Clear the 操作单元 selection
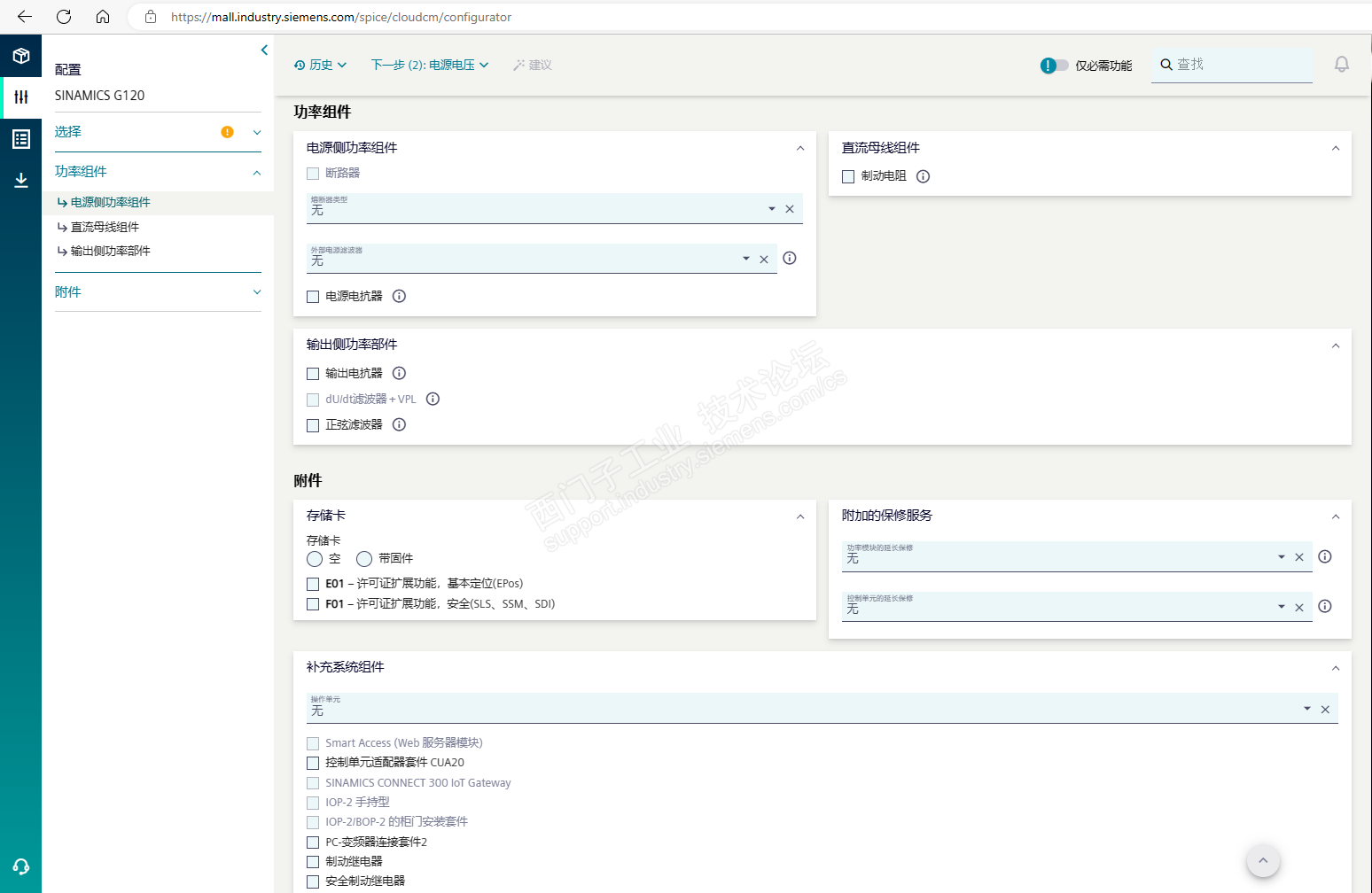 [x=1325, y=710]
